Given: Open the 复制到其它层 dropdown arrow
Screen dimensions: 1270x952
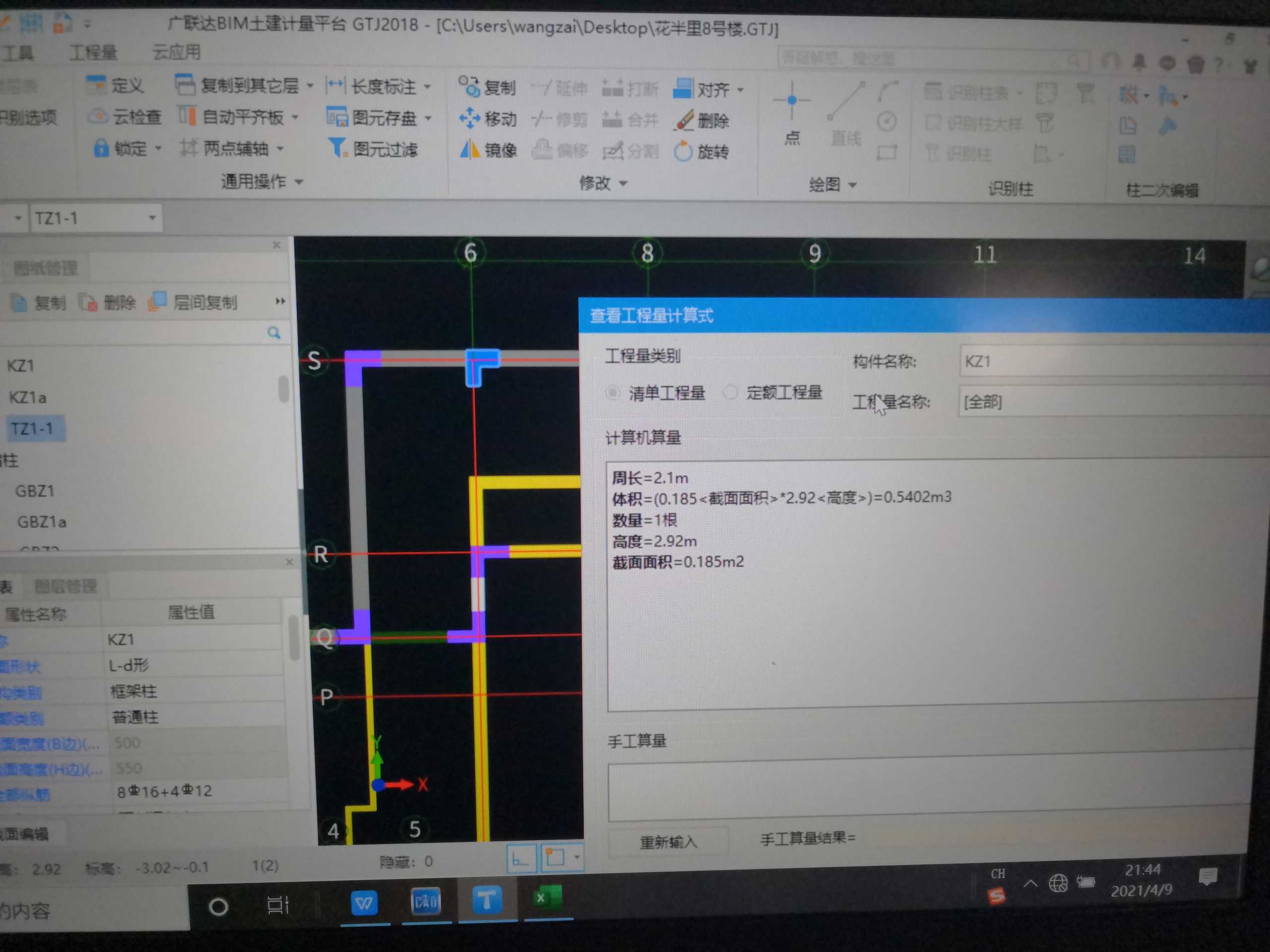Looking at the screenshot, I should [310, 86].
